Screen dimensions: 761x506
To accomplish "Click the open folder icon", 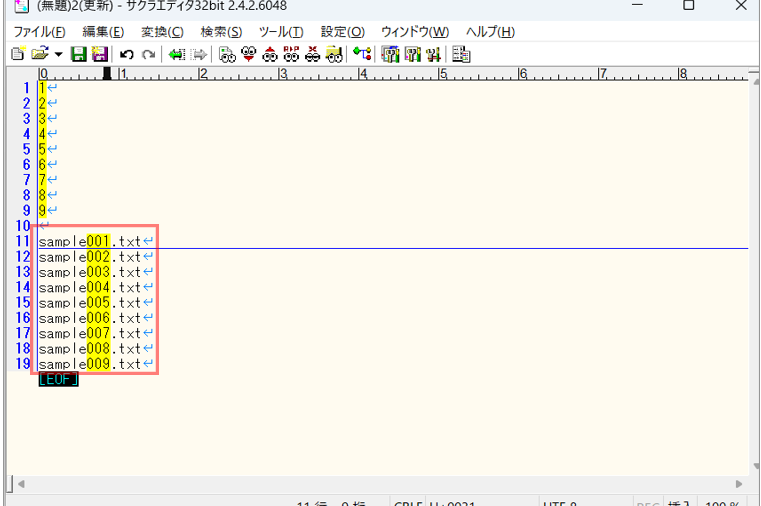I will click(39, 54).
